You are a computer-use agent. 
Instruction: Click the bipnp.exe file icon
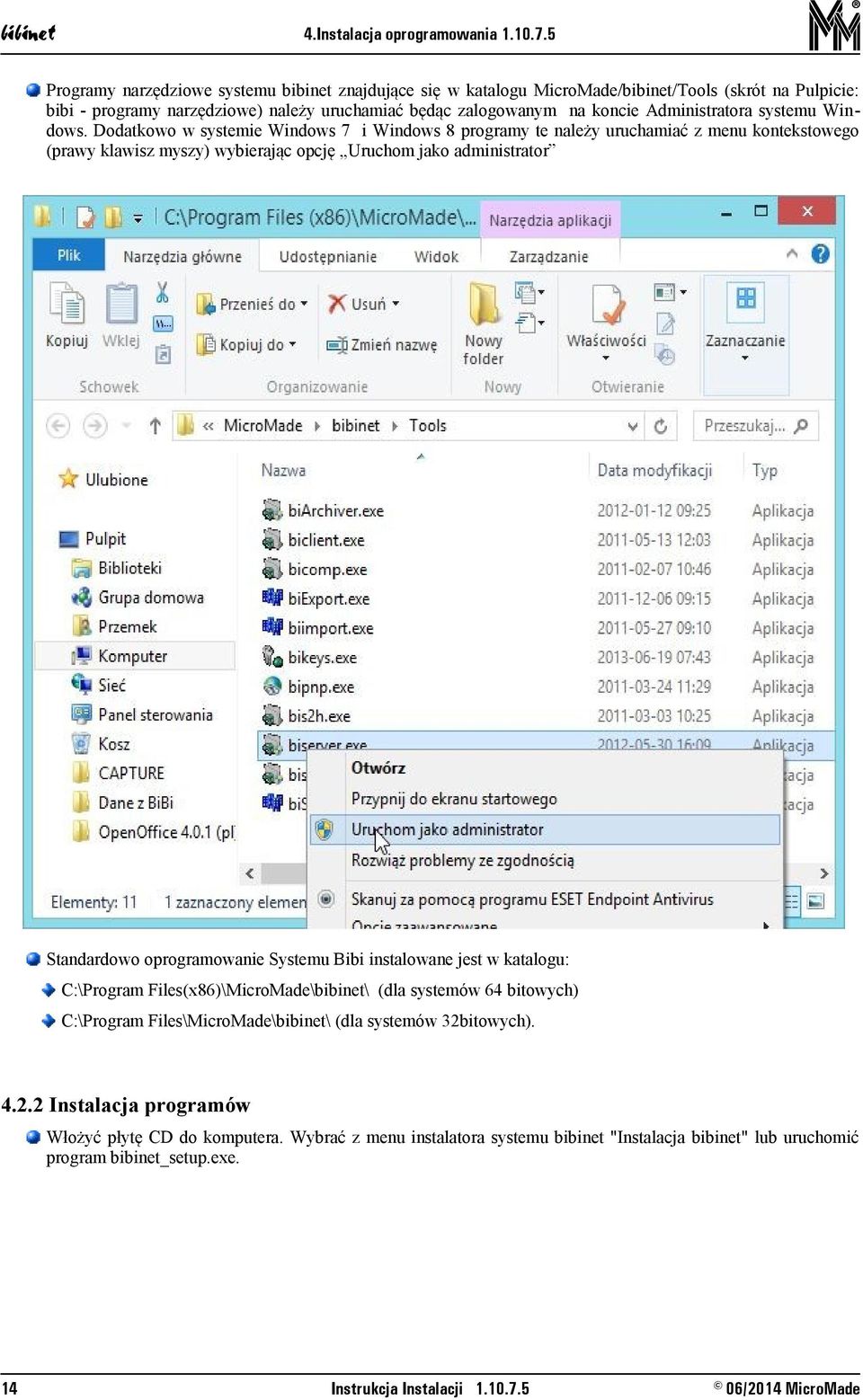click(x=272, y=686)
